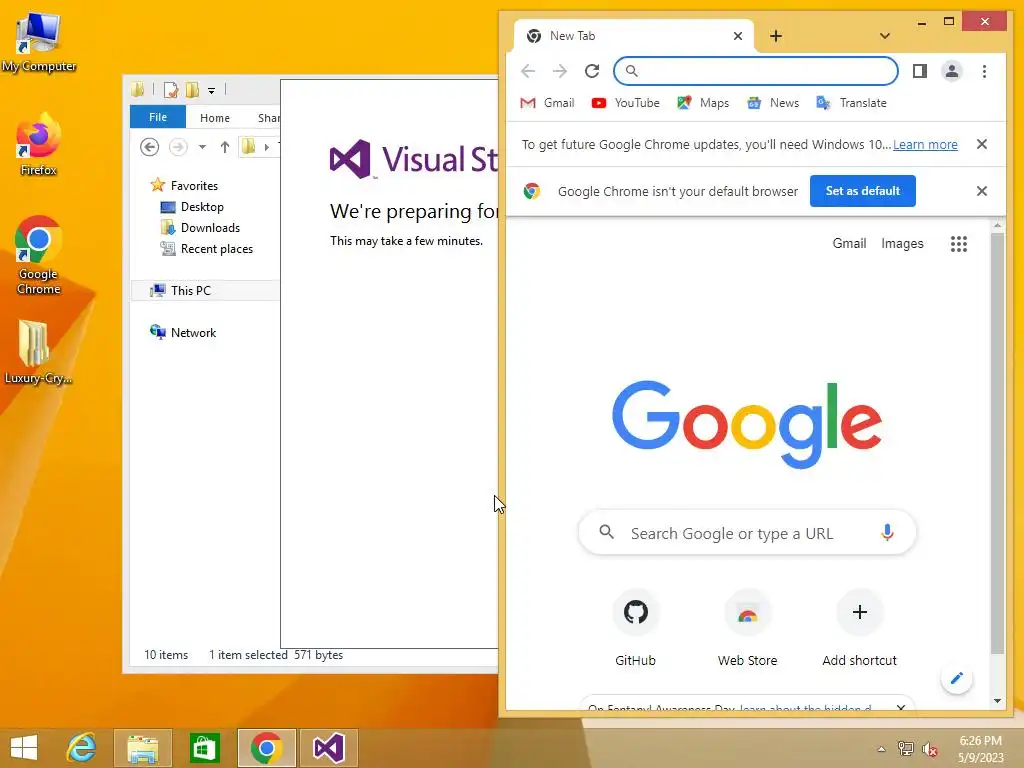Follow the Learn more link
This screenshot has height=768, width=1024.
click(925, 144)
